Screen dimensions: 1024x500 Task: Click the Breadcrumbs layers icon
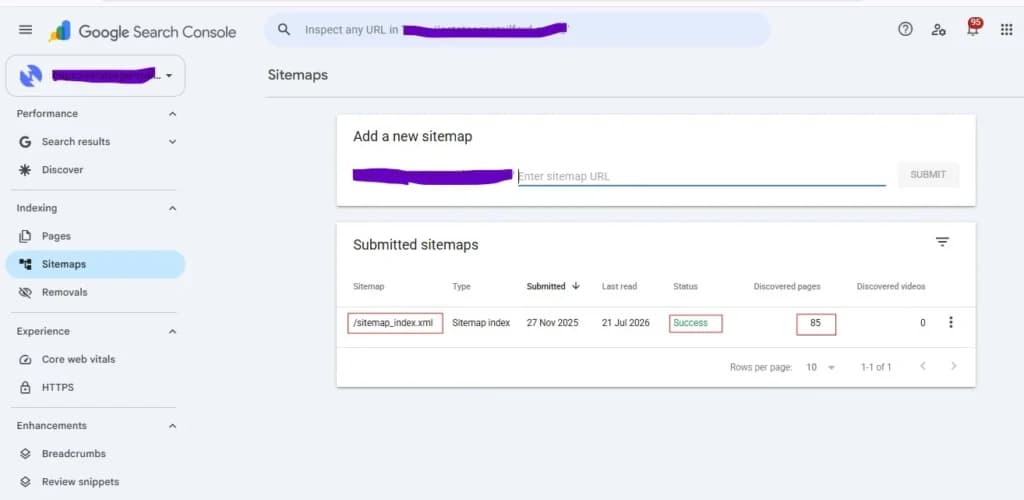(25, 454)
